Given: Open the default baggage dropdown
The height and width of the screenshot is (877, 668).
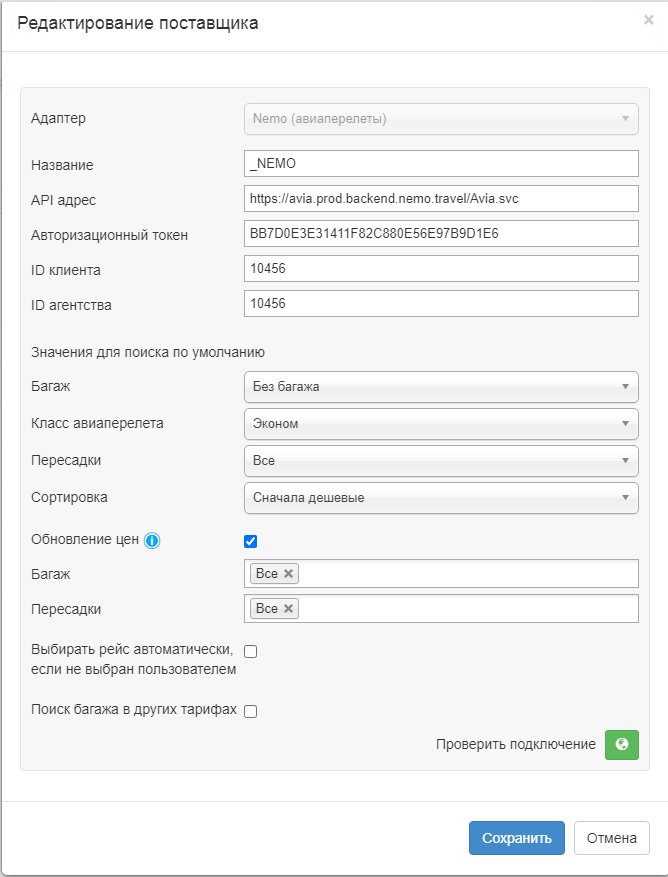Looking at the screenshot, I should [440, 386].
